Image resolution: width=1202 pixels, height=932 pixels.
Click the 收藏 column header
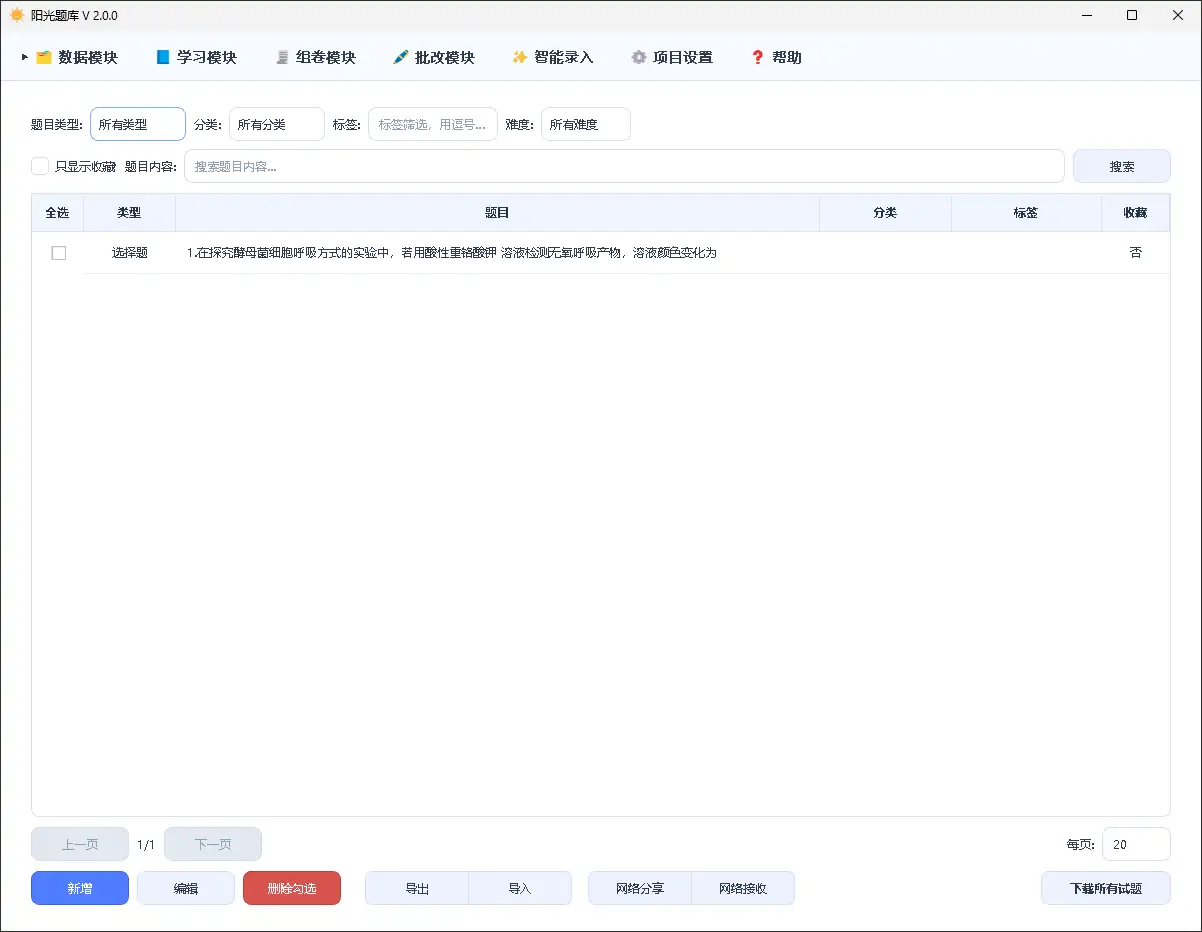[x=1135, y=213]
